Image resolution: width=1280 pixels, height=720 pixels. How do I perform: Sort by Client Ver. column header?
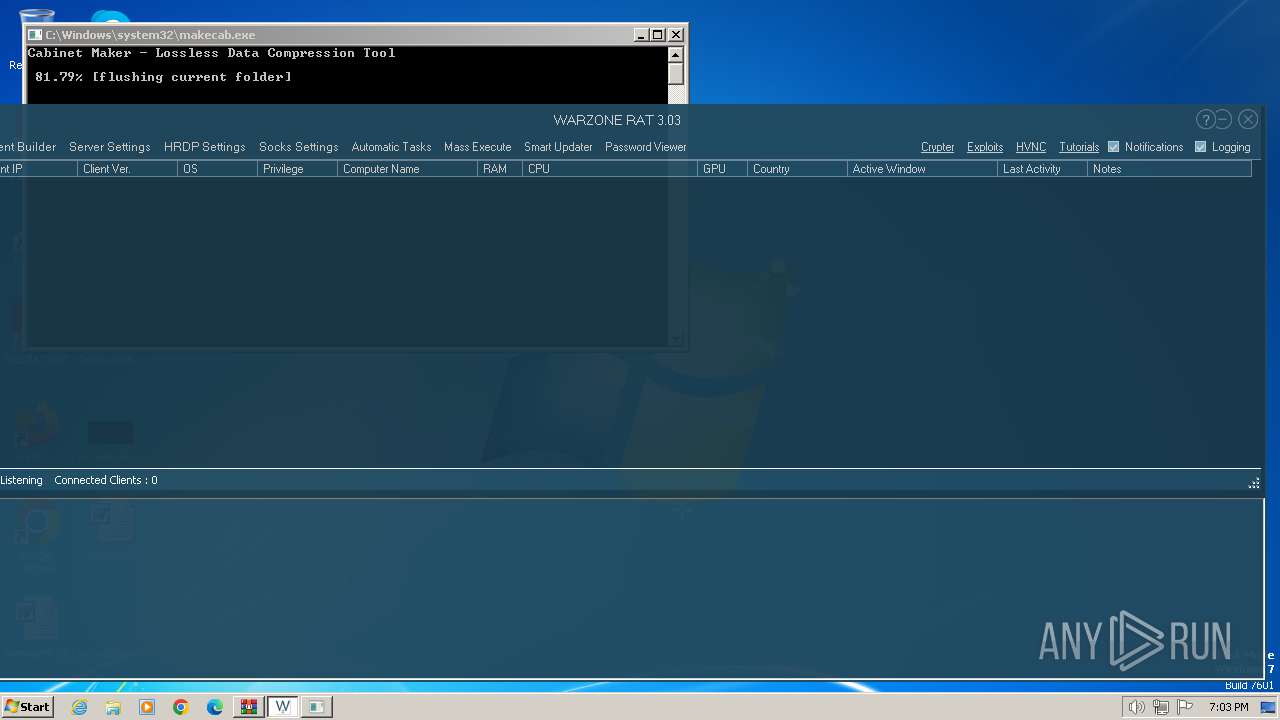pos(127,169)
